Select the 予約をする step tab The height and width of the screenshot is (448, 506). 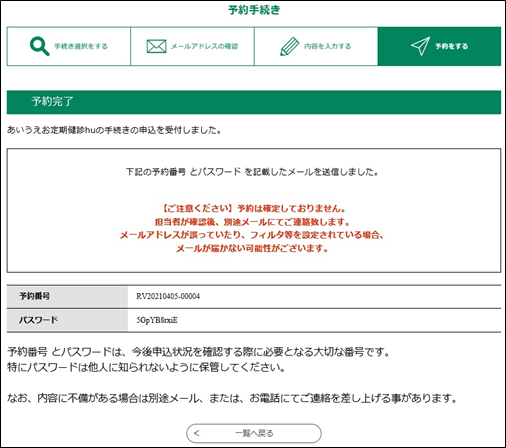coord(439,46)
